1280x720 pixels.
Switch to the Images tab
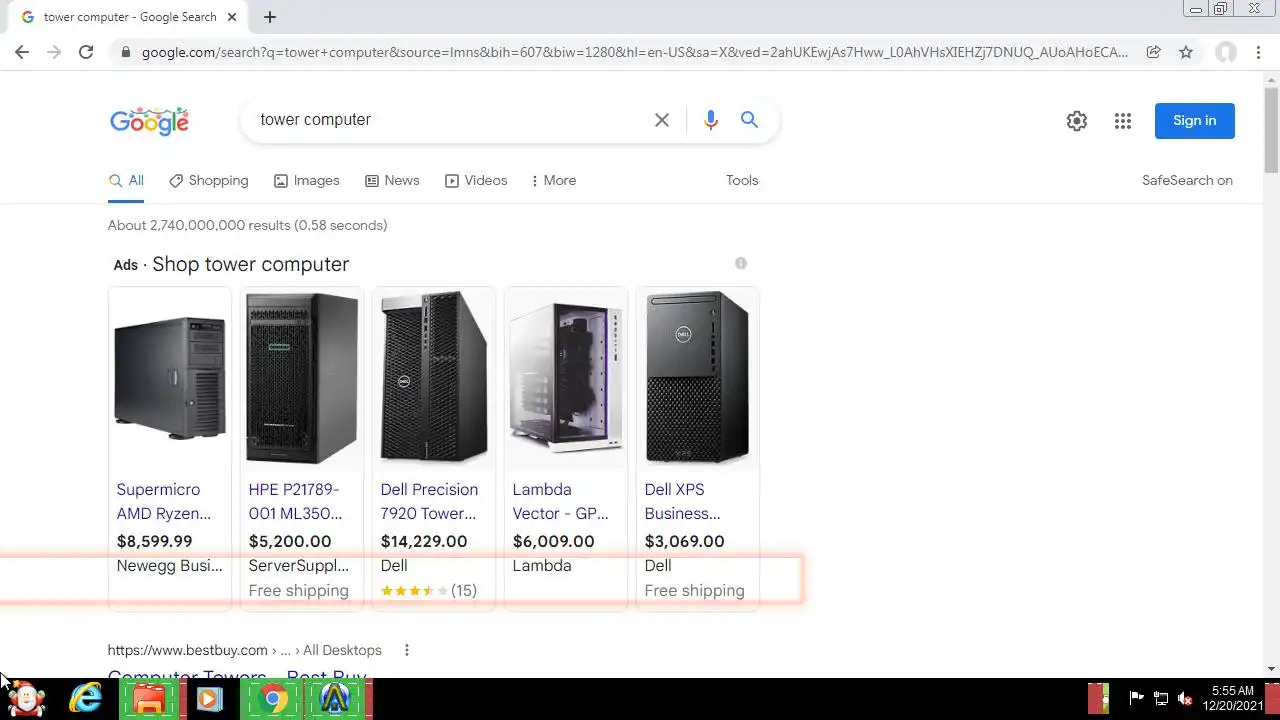pyautogui.click(x=307, y=181)
